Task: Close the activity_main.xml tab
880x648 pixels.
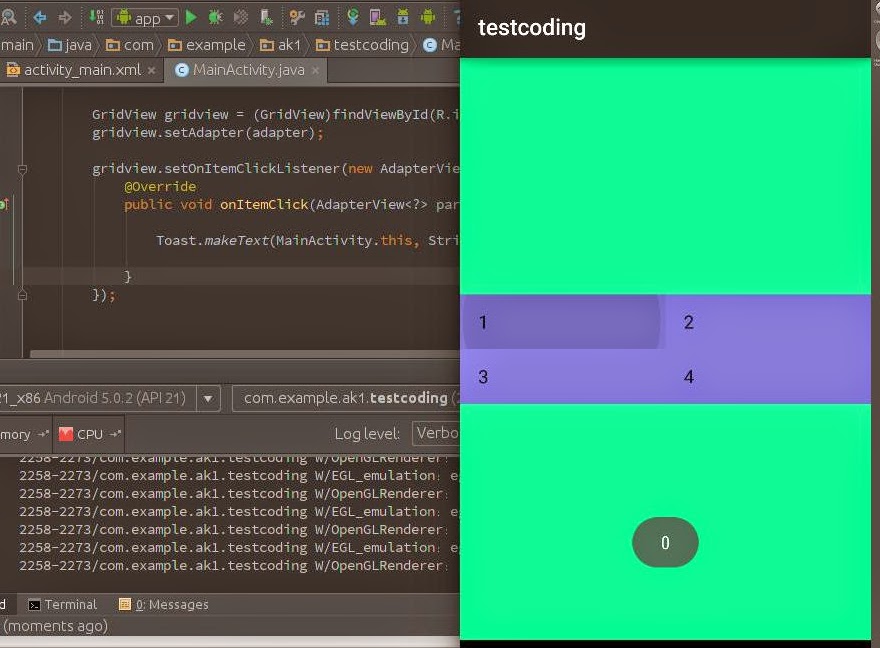Action: tap(152, 71)
